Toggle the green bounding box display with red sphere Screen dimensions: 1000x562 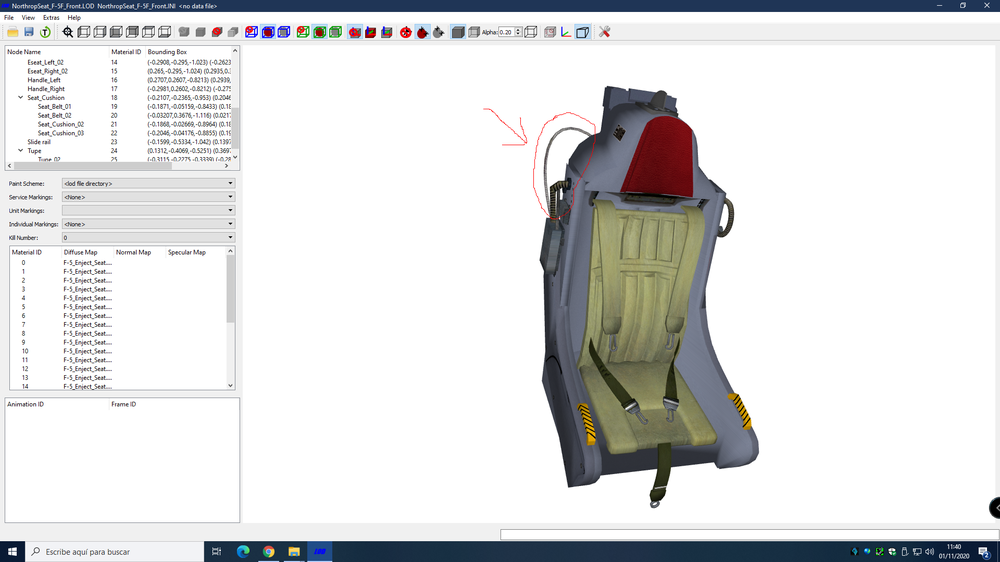(x=319, y=32)
